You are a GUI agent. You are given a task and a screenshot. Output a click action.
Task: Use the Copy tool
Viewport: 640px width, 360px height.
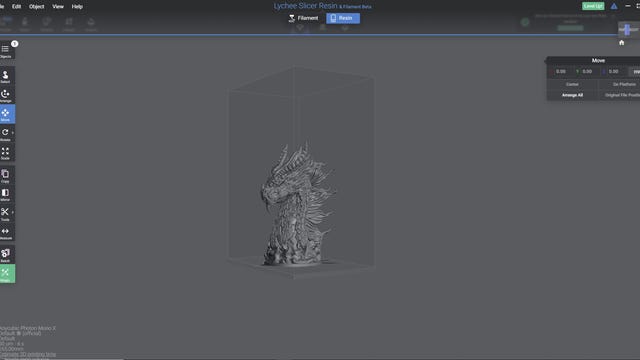[x=6, y=176]
